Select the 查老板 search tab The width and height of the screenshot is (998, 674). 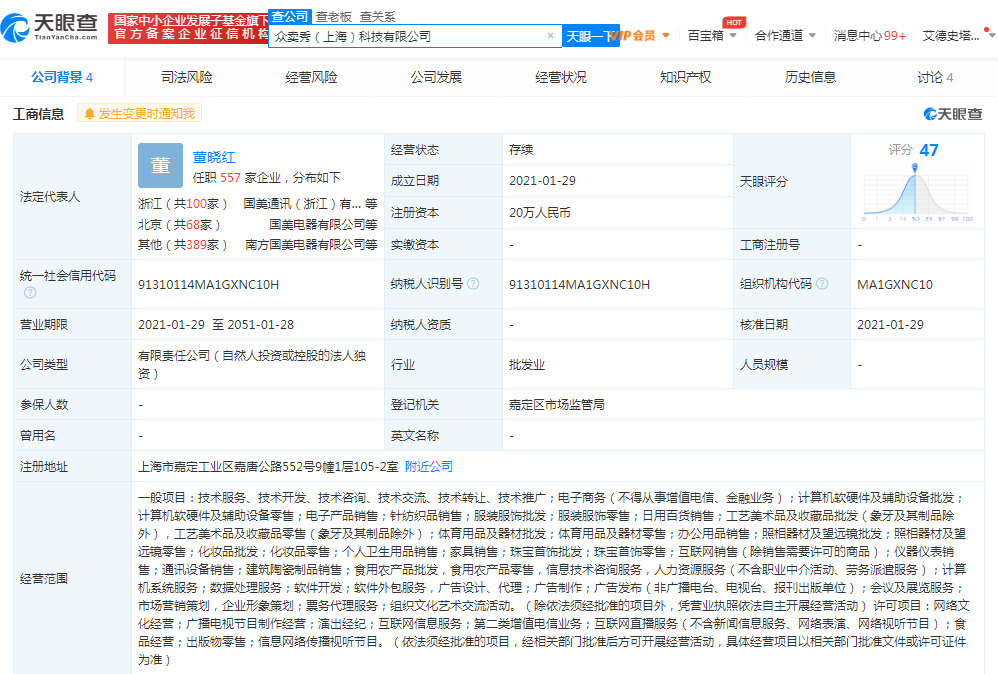tap(334, 17)
